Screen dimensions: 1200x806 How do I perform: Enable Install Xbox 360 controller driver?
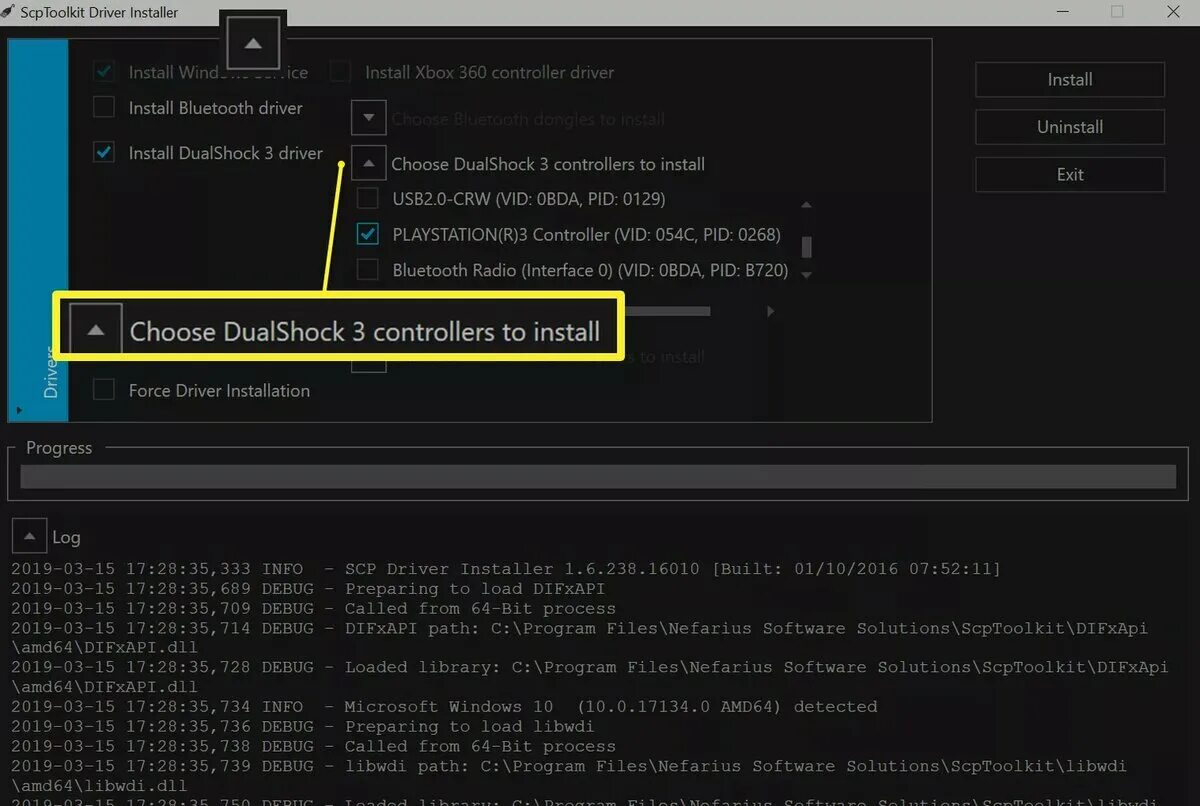coord(341,72)
